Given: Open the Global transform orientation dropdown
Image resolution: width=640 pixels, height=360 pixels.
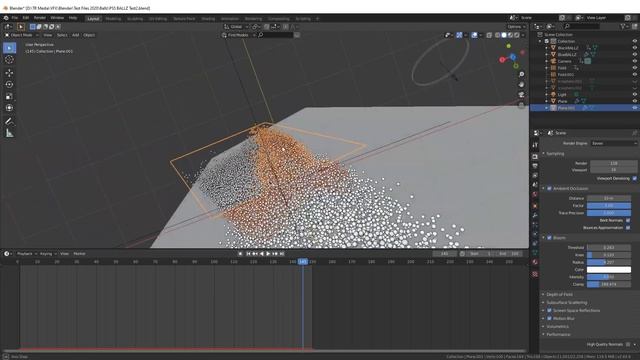Looking at the screenshot, I should coord(236,27).
